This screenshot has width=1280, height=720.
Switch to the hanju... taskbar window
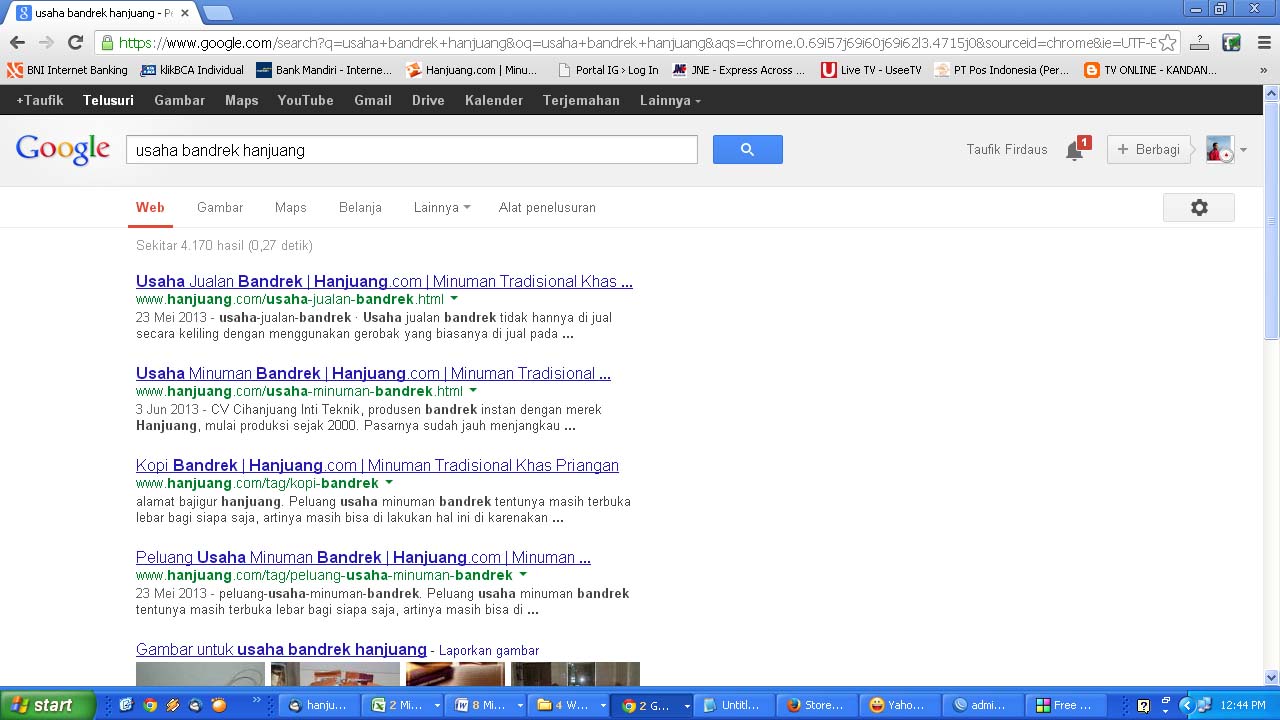317,705
